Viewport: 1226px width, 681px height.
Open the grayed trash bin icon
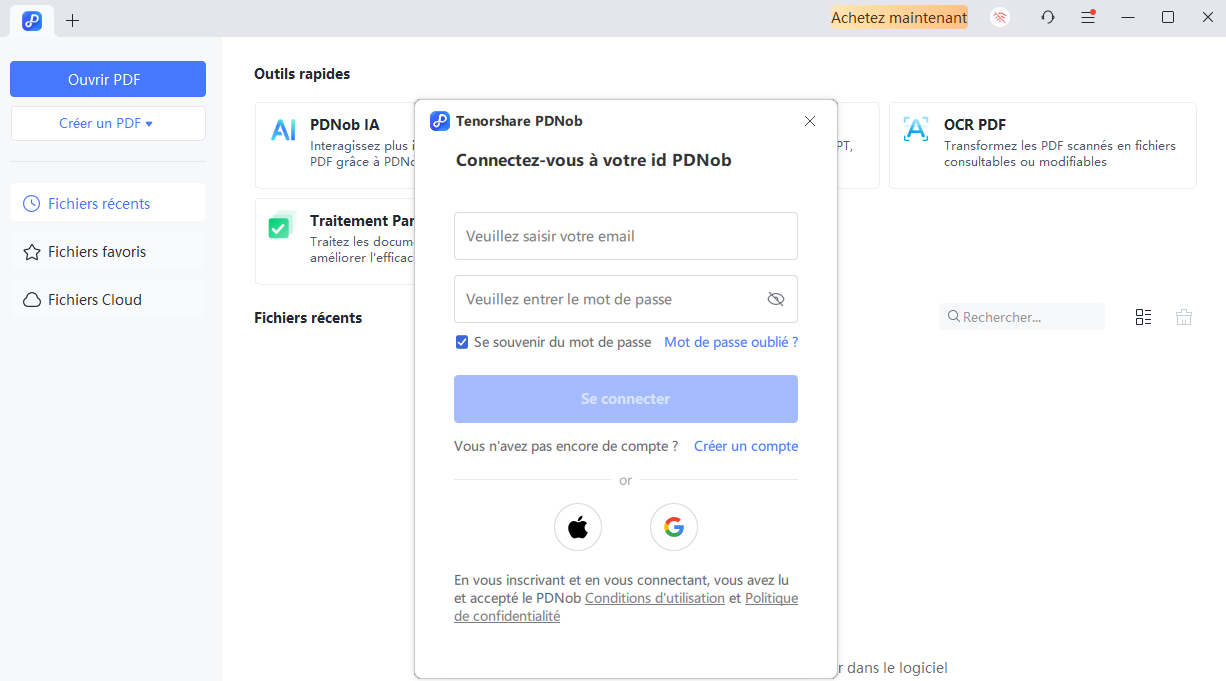(1184, 316)
